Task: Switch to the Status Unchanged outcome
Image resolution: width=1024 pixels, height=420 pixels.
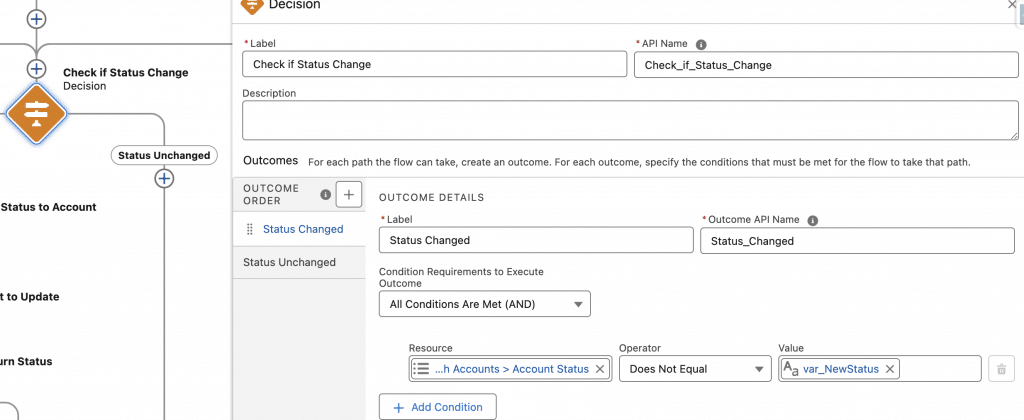Action: (289, 262)
